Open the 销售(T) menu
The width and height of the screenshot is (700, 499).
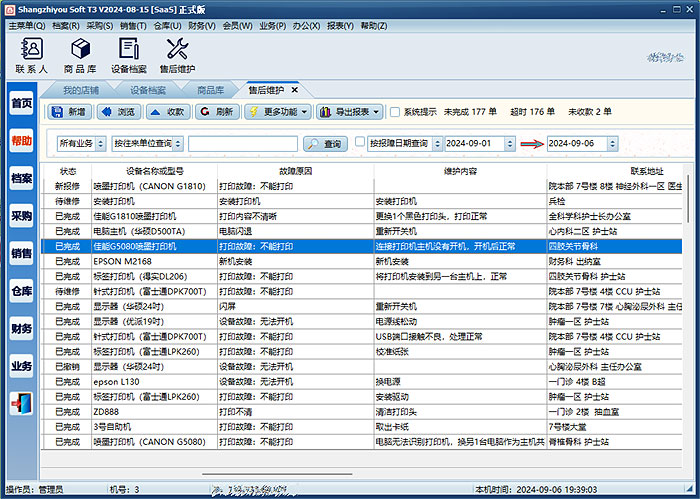pos(133,26)
